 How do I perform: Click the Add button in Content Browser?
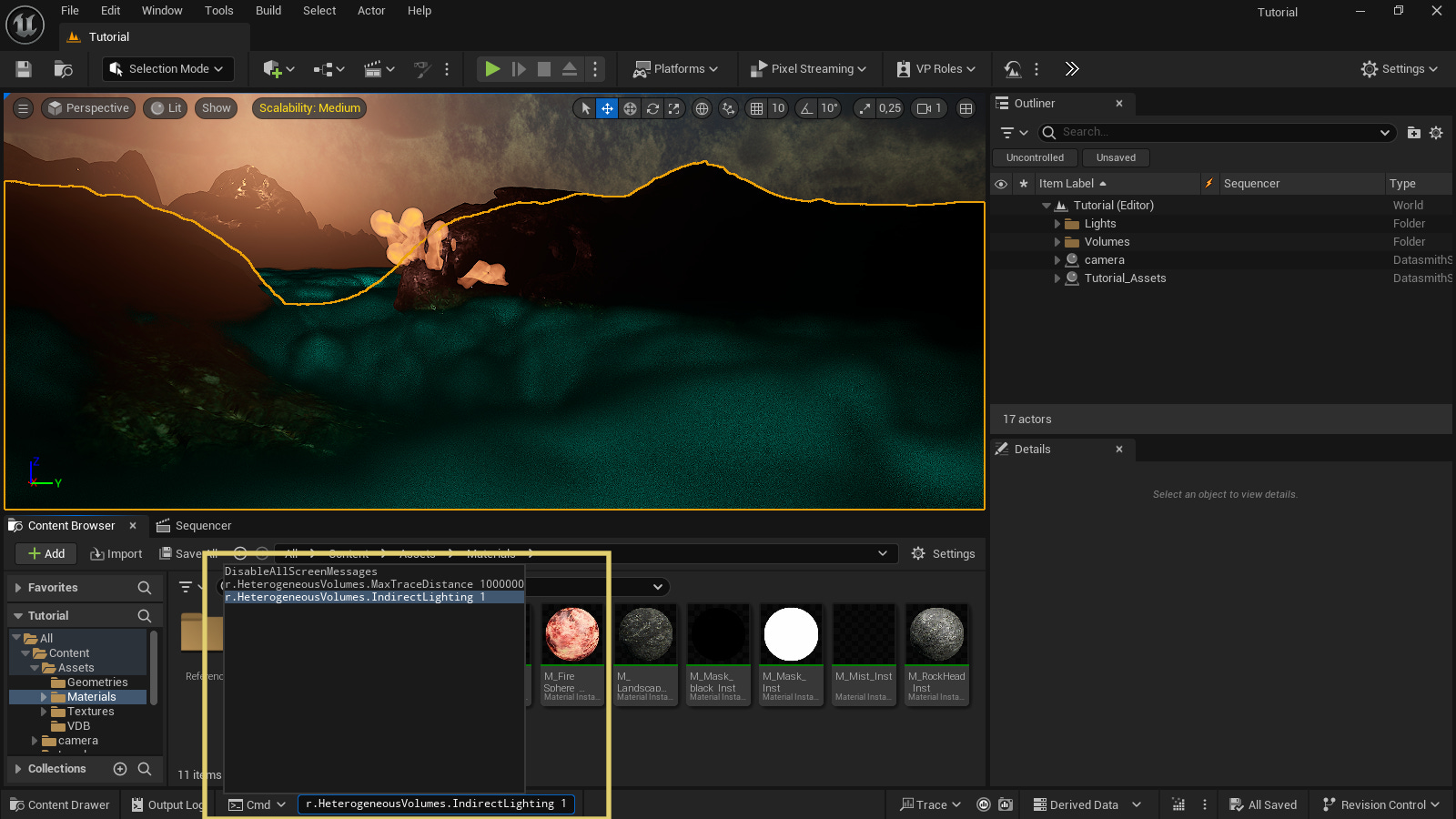click(46, 553)
